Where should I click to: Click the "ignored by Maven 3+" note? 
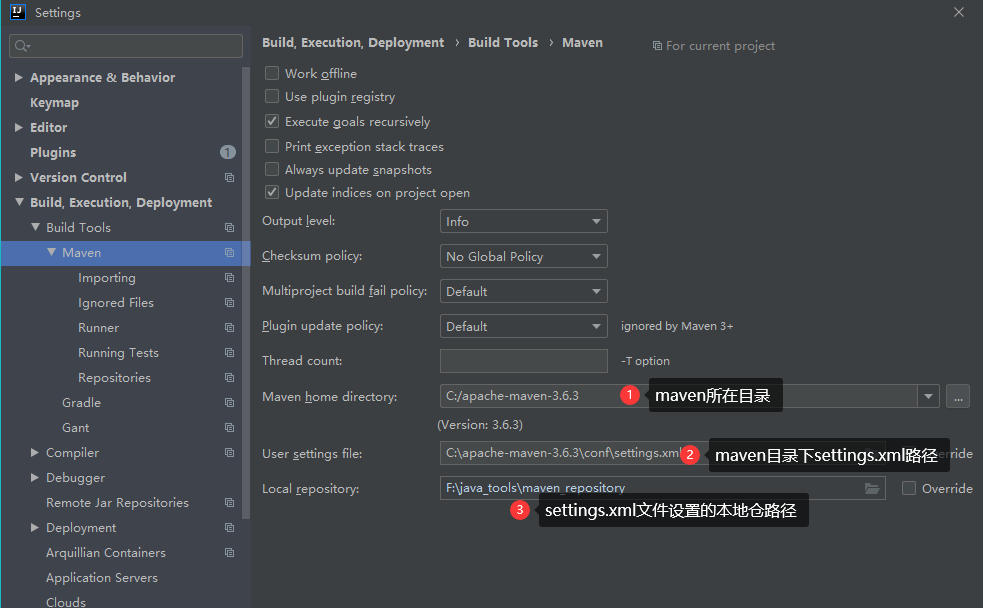coord(677,326)
